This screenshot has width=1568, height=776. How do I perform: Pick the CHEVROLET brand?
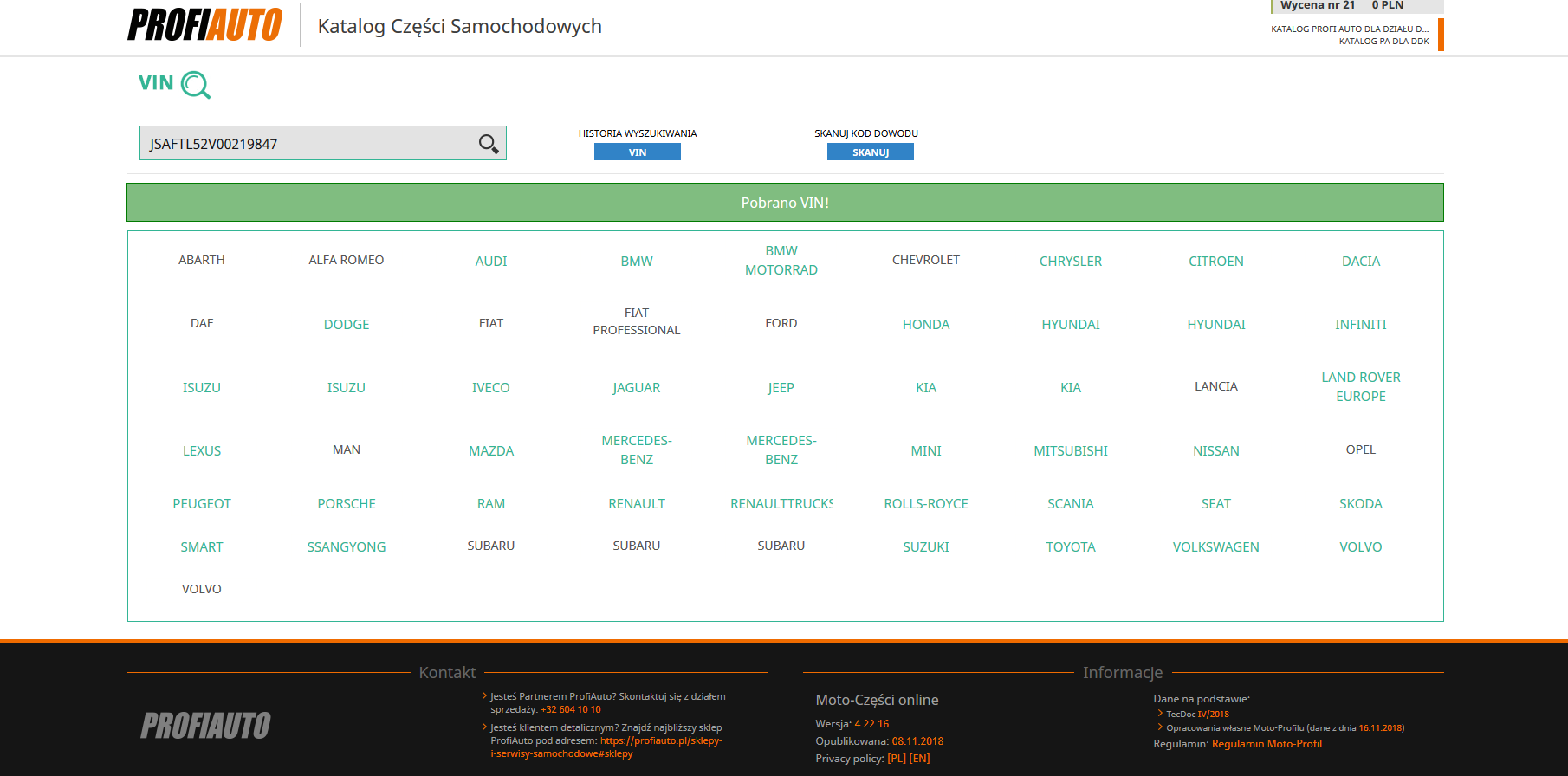tap(926, 260)
